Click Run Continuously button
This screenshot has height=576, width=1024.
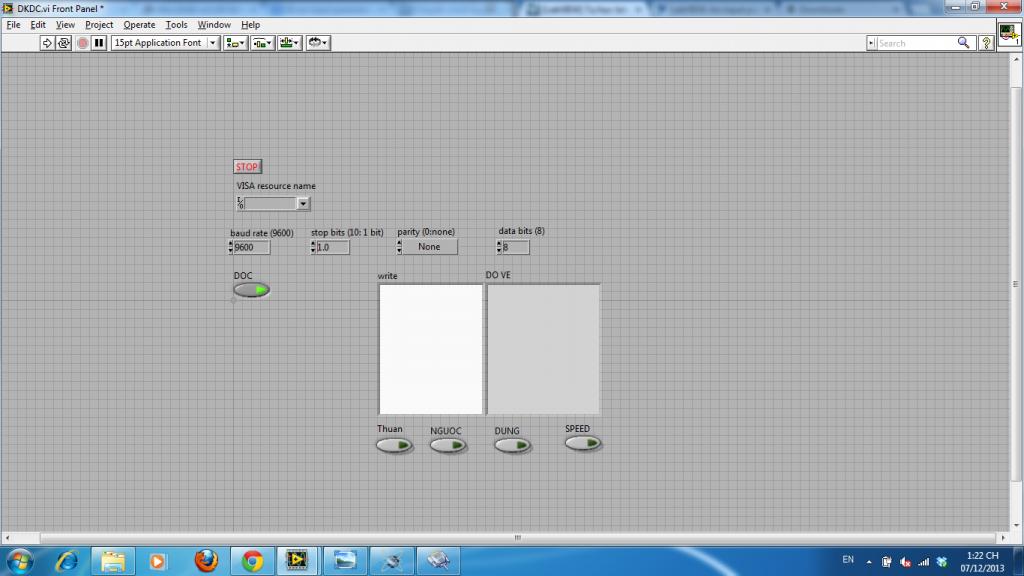tap(64, 43)
